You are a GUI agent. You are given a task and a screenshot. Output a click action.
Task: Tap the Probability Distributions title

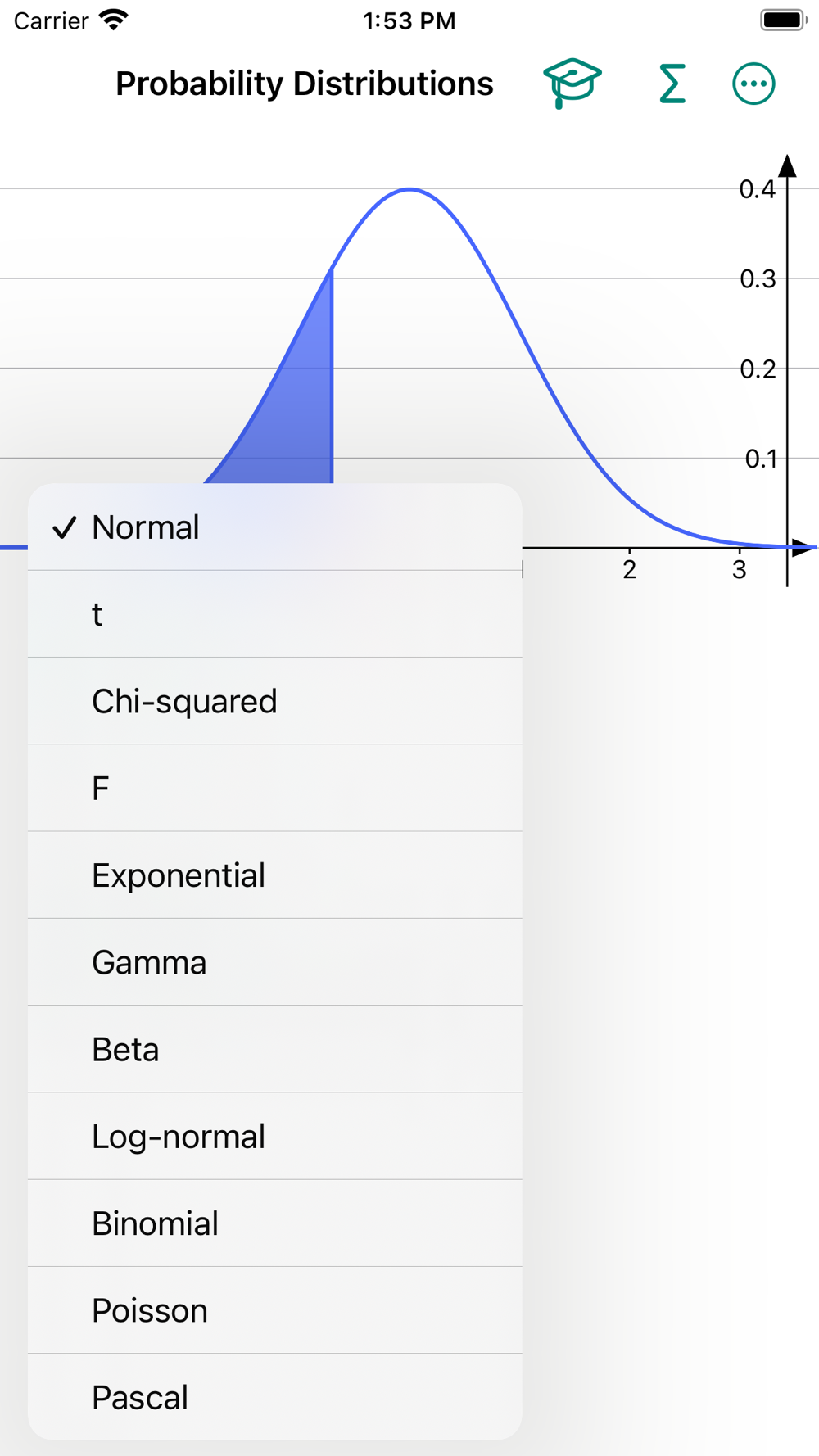[304, 84]
